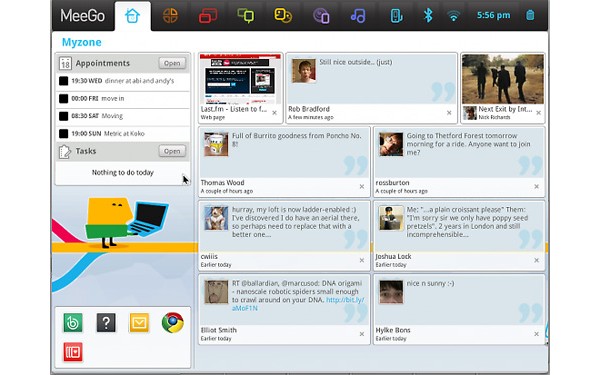Click the battery status icon
Image resolution: width=600 pixels, height=375 pixels.
pos(530,15)
